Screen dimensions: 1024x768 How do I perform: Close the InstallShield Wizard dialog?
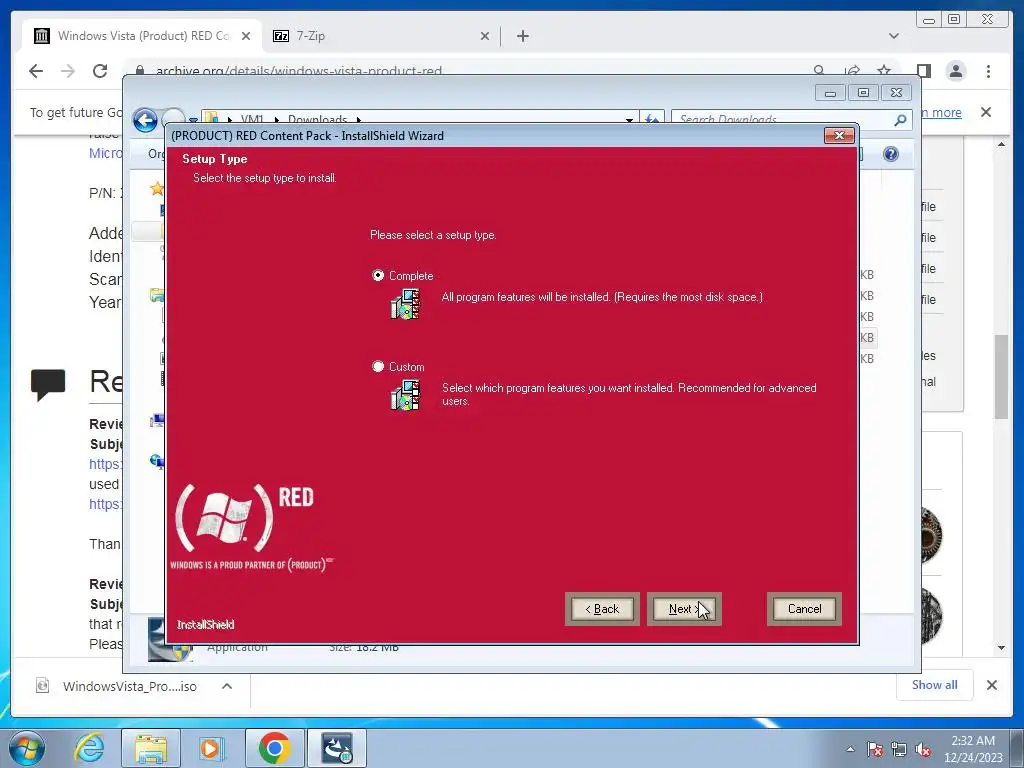(839, 135)
